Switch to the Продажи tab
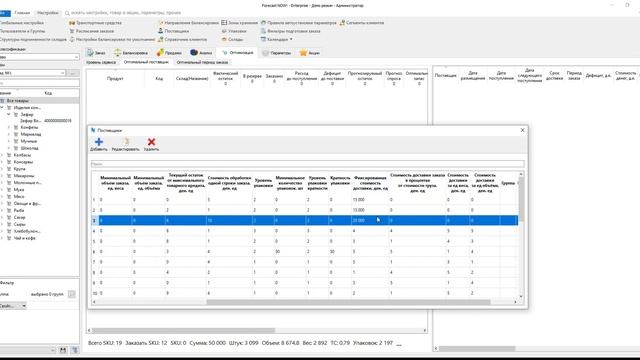The width and height of the screenshot is (640, 360). tap(169, 53)
